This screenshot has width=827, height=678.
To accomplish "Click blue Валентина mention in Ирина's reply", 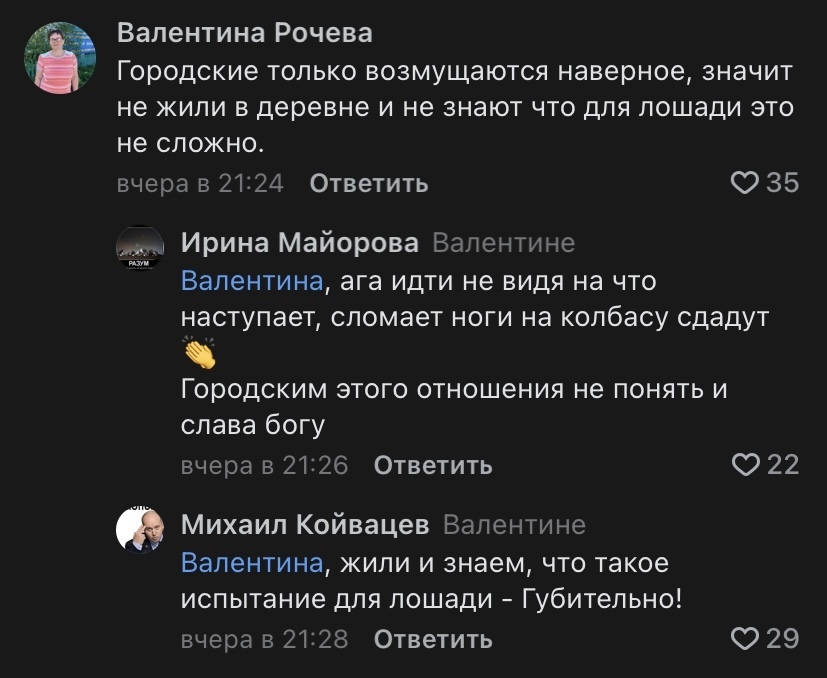I will pyautogui.click(x=253, y=281).
